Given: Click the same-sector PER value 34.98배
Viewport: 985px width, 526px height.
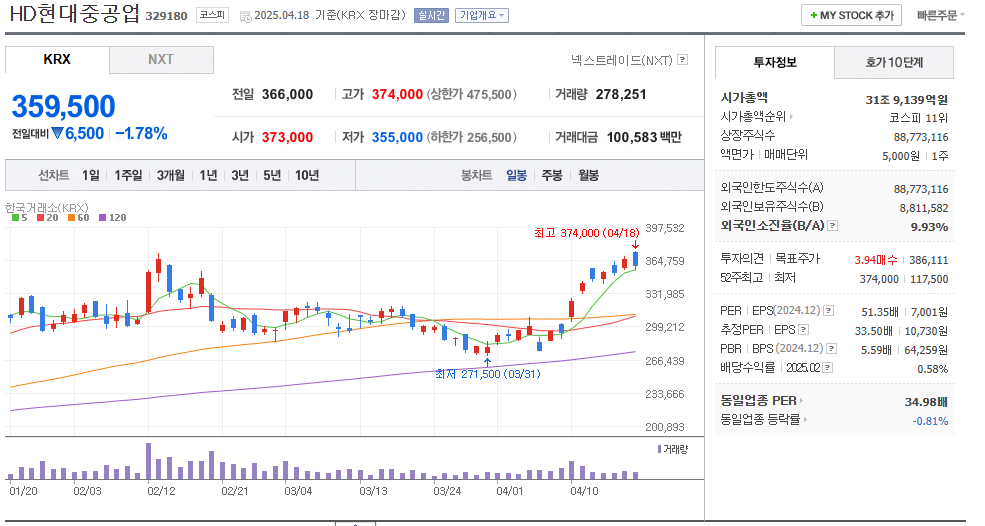Looking at the screenshot, I should tap(926, 402).
